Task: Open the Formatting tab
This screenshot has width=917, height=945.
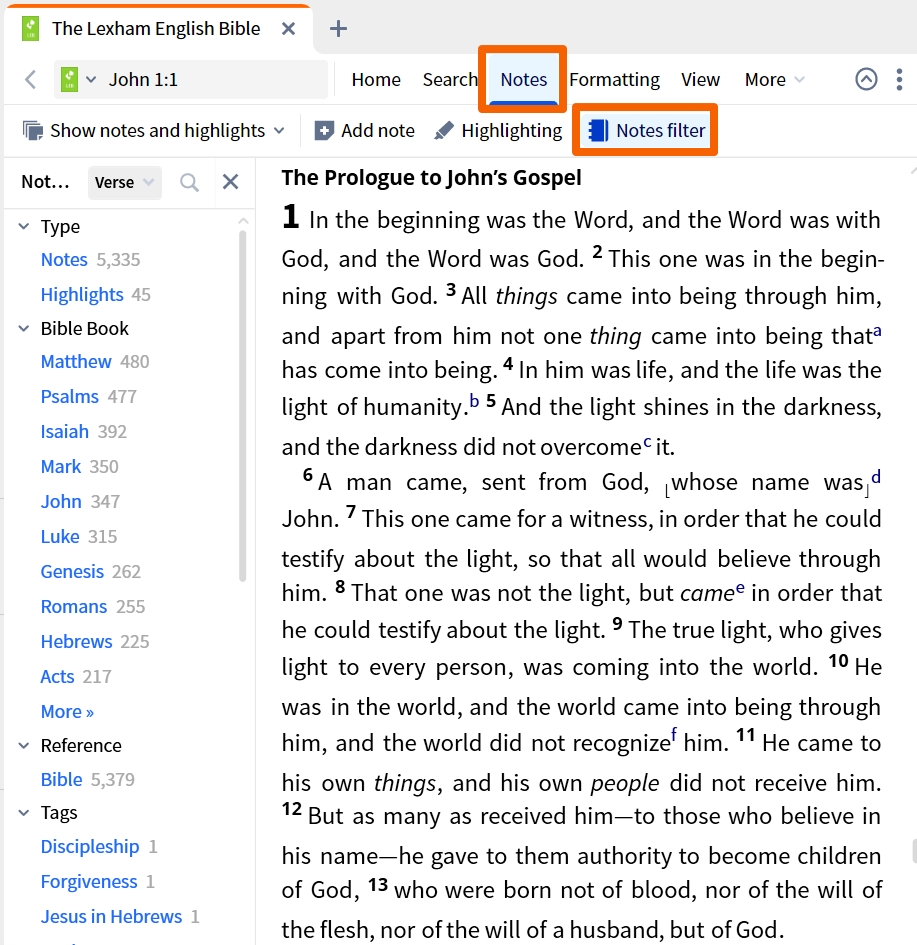Action: (x=615, y=80)
